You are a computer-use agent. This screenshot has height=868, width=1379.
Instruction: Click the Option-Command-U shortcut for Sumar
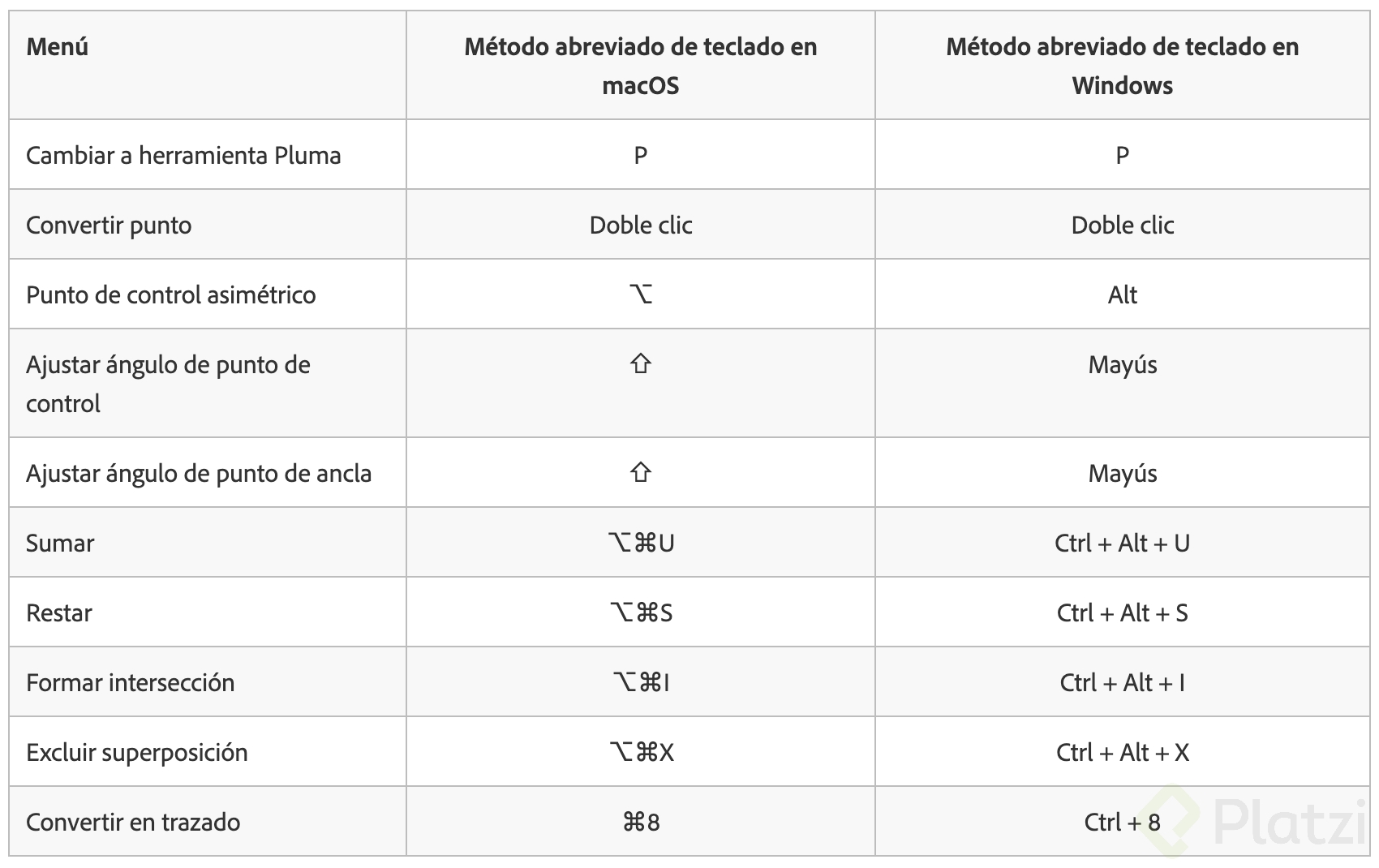(x=641, y=543)
